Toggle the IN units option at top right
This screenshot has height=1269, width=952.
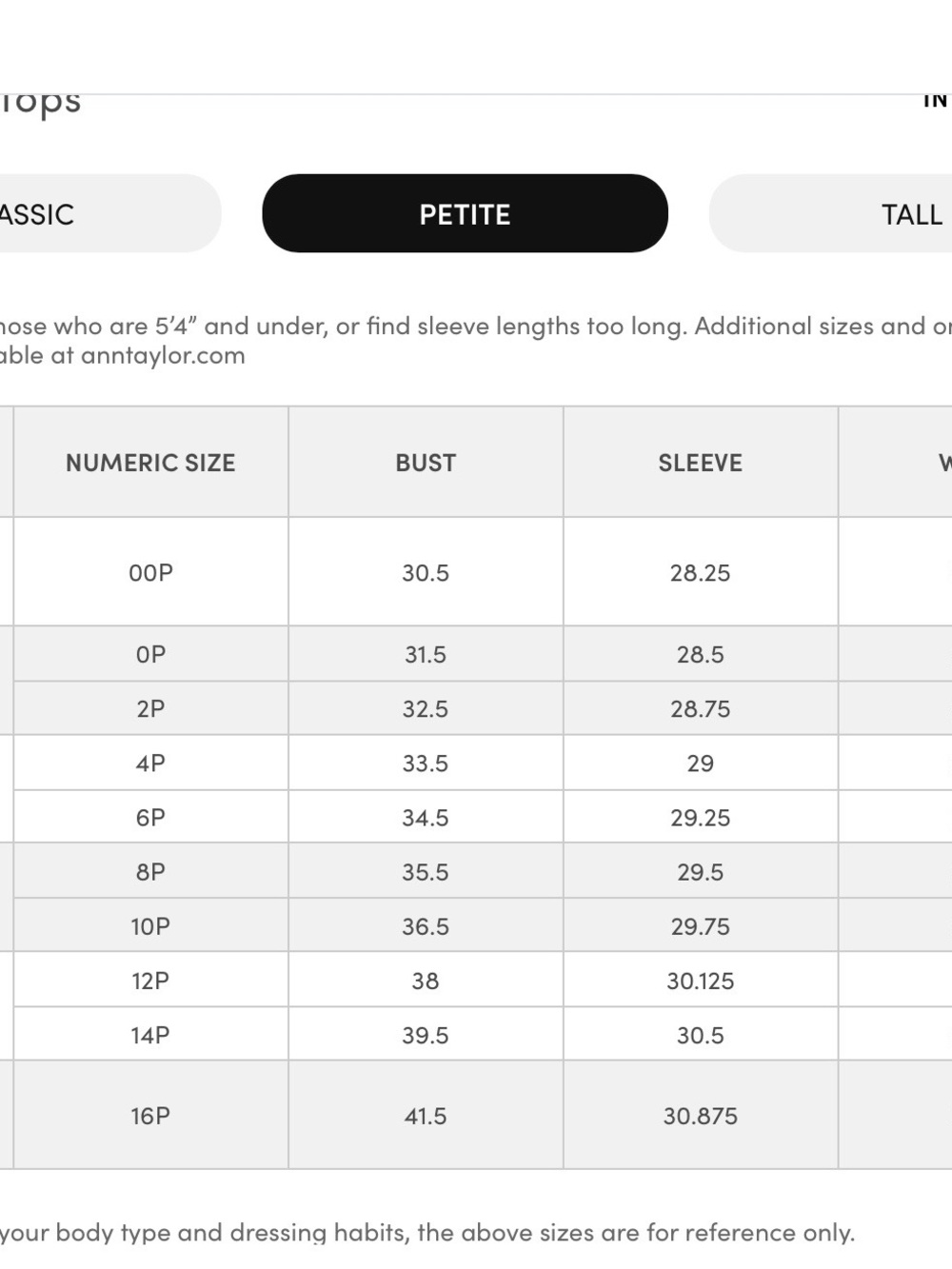coord(936,100)
